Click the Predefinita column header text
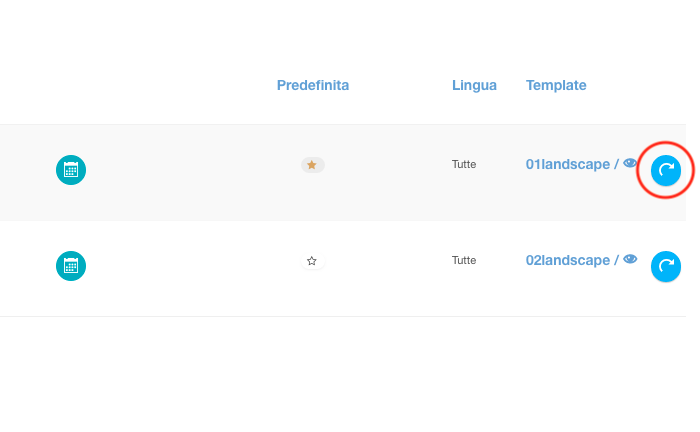 pyautogui.click(x=312, y=85)
